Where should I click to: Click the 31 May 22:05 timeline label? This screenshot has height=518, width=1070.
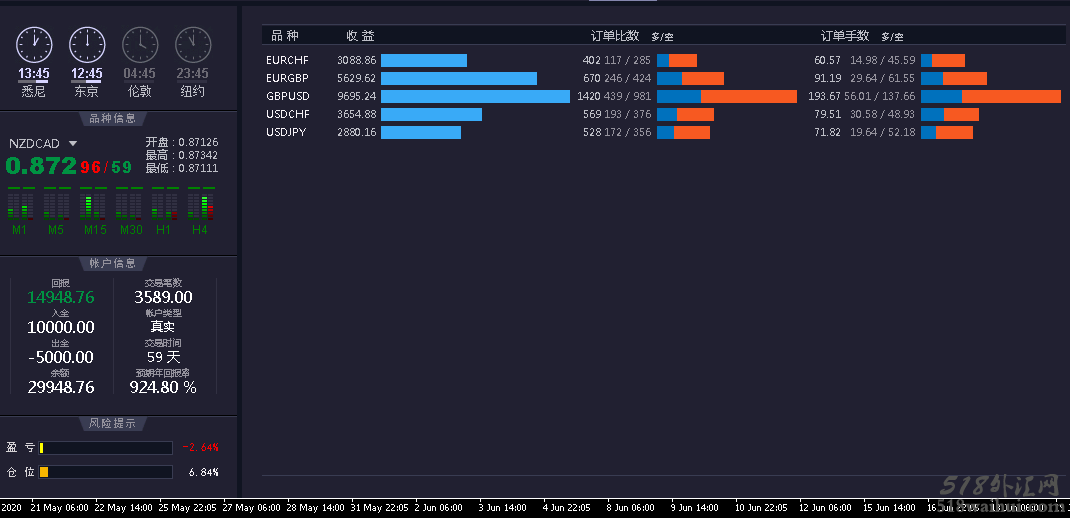[x=379, y=508]
